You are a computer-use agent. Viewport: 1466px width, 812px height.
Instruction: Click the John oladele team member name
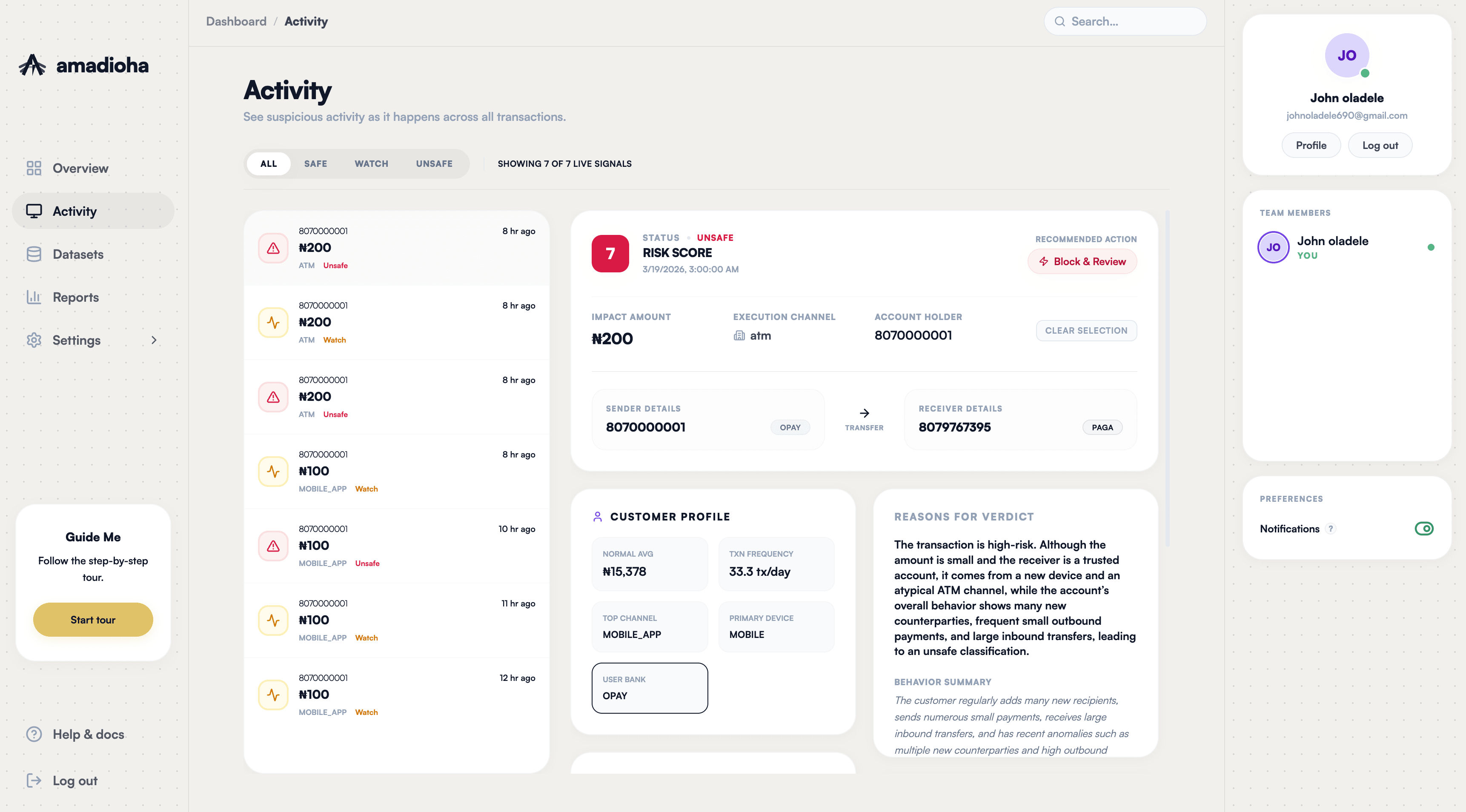[x=1333, y=241]
